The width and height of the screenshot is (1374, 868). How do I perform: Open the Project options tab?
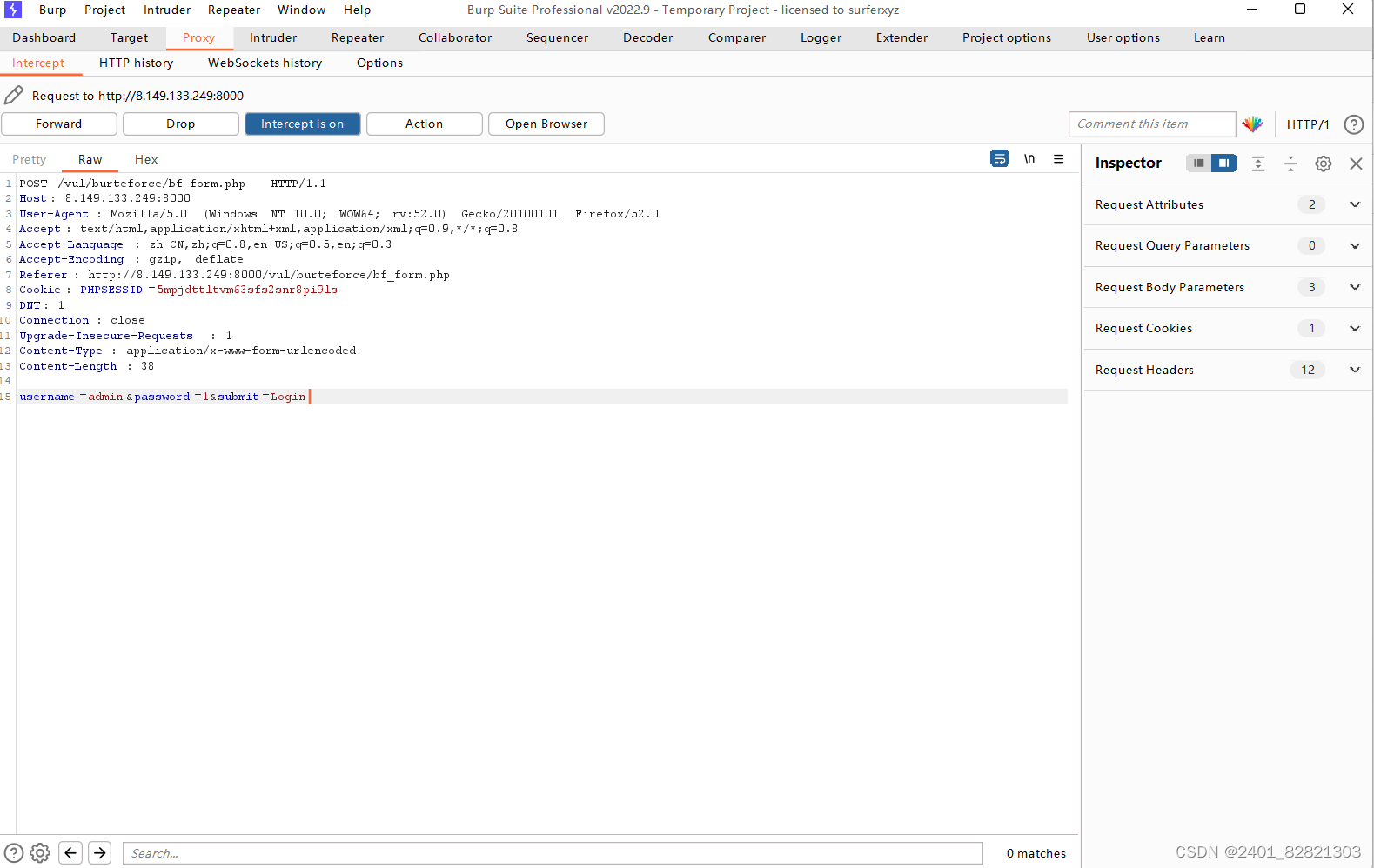point(1007,37)
